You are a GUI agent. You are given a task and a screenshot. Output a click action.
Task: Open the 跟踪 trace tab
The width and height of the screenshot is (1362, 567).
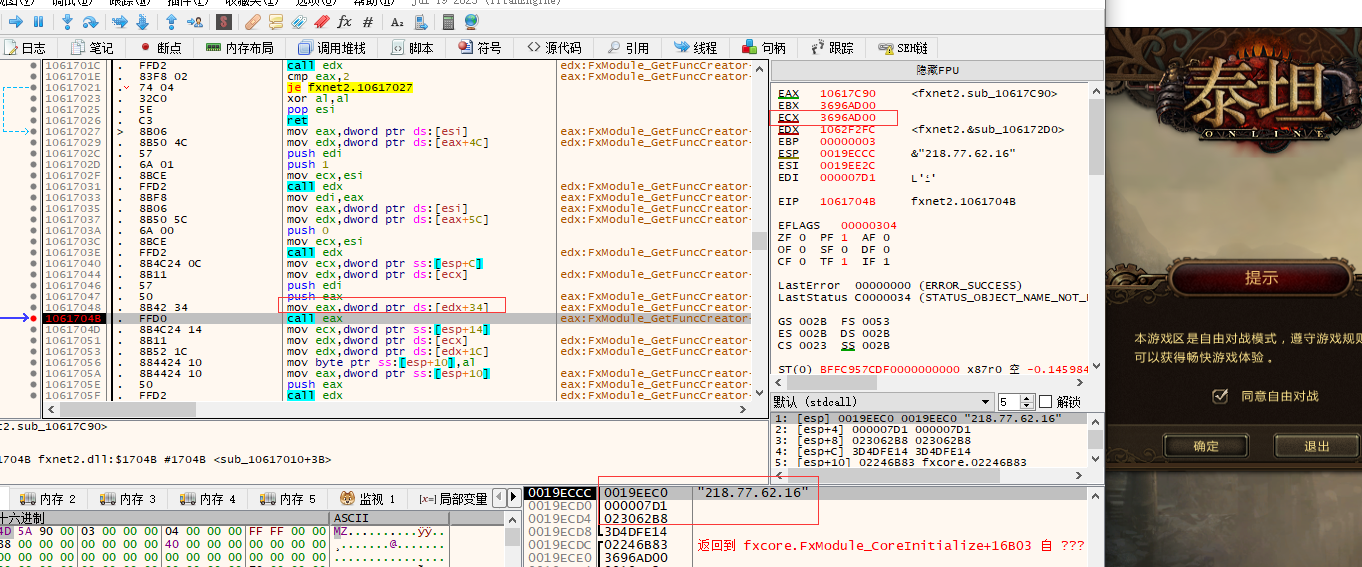[832, 48]
